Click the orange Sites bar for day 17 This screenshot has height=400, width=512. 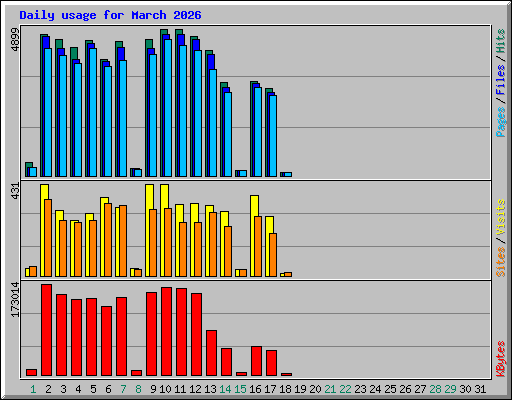click(x=273, y=255)
